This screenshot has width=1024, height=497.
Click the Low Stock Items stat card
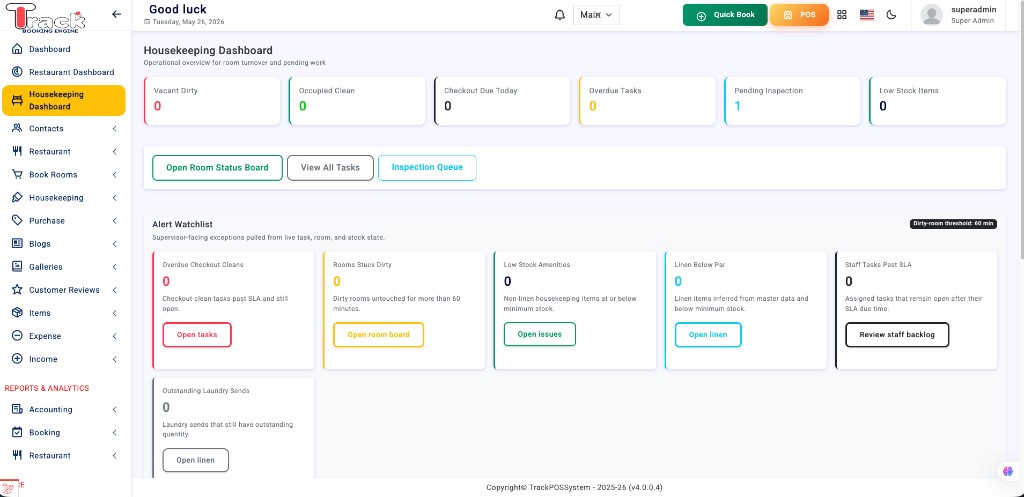click(x=938, y=101)
